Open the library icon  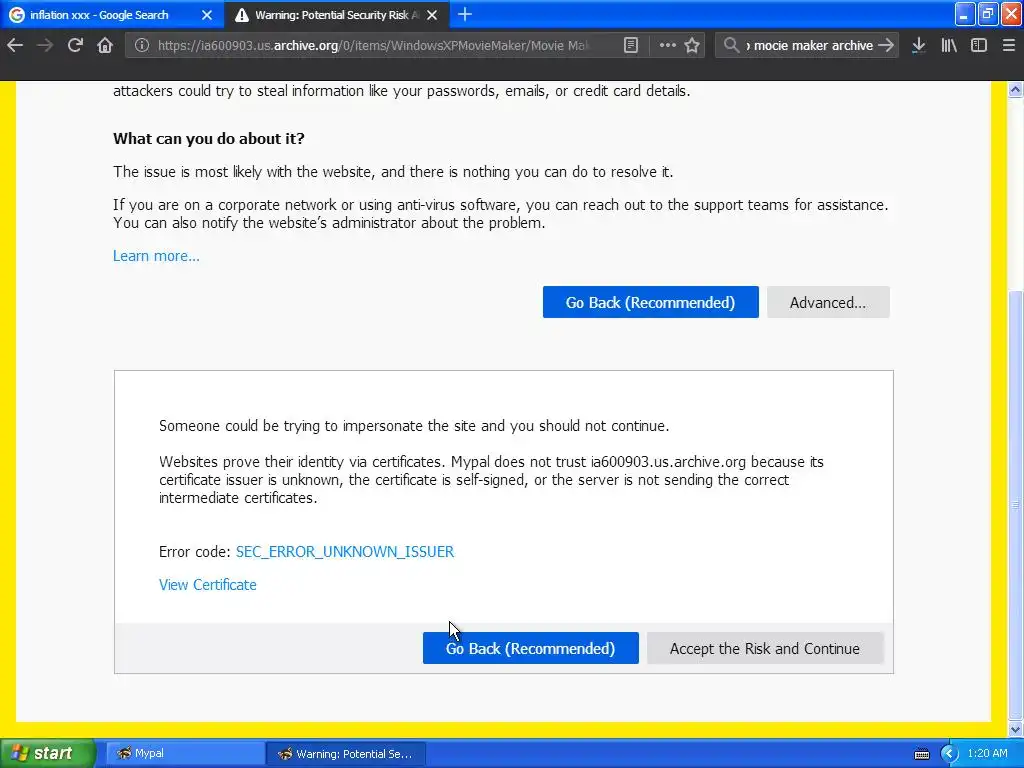949,45
